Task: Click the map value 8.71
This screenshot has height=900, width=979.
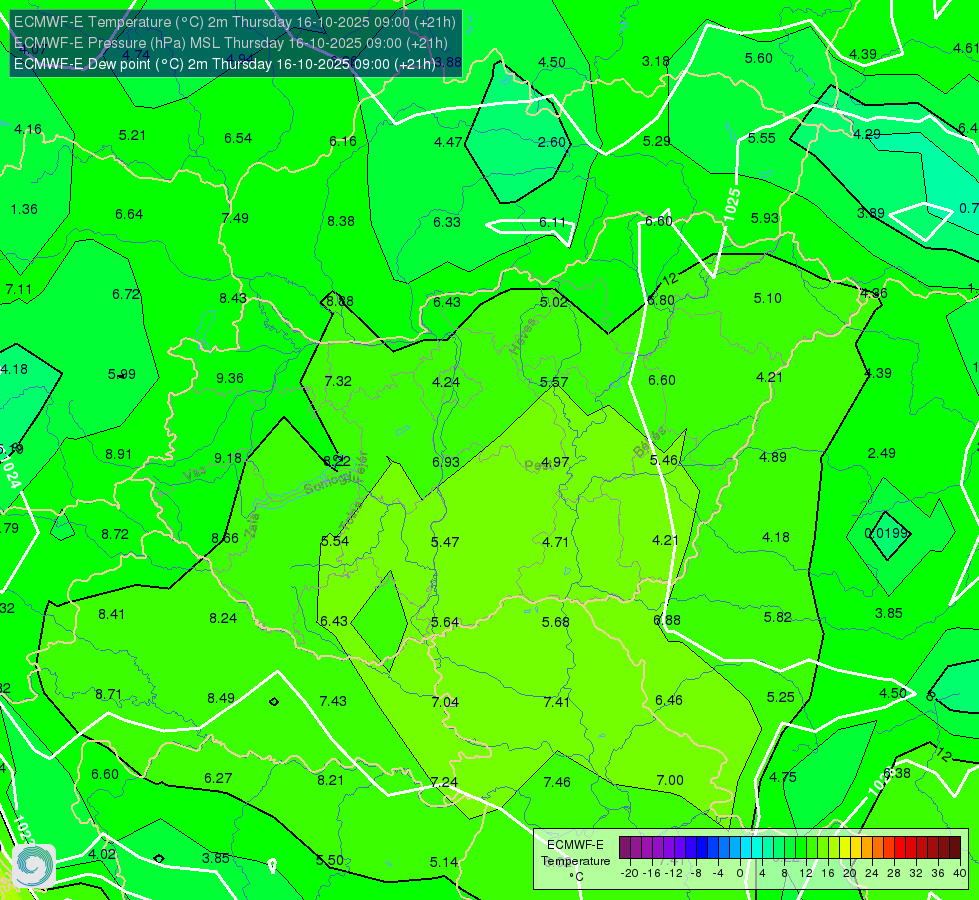Action: (x=109, y=695)
